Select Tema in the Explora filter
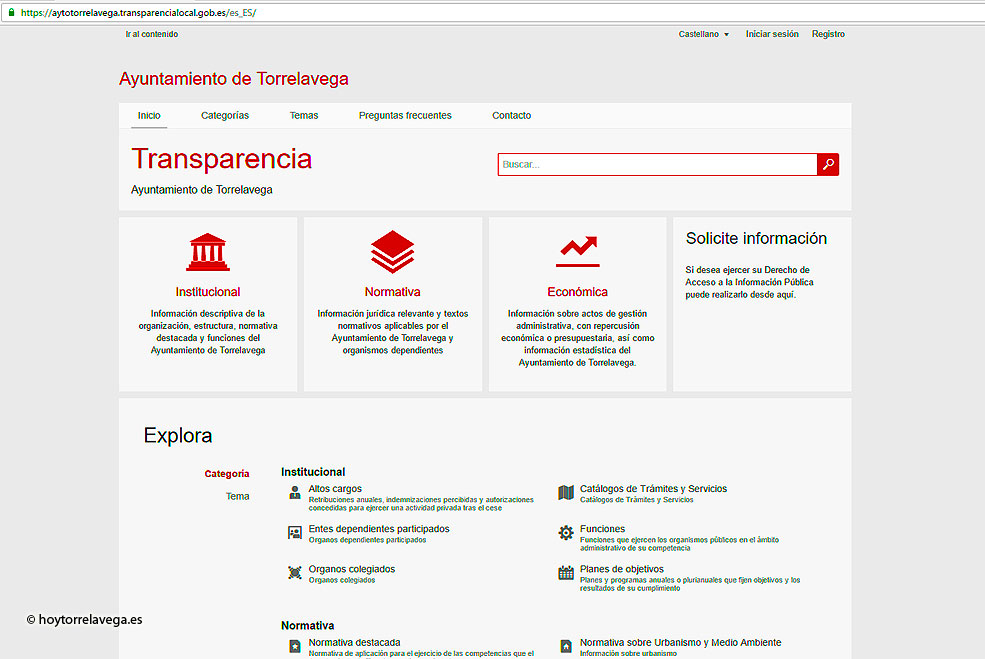This screenshot has height=659, width=985. (x=237, y=496)
